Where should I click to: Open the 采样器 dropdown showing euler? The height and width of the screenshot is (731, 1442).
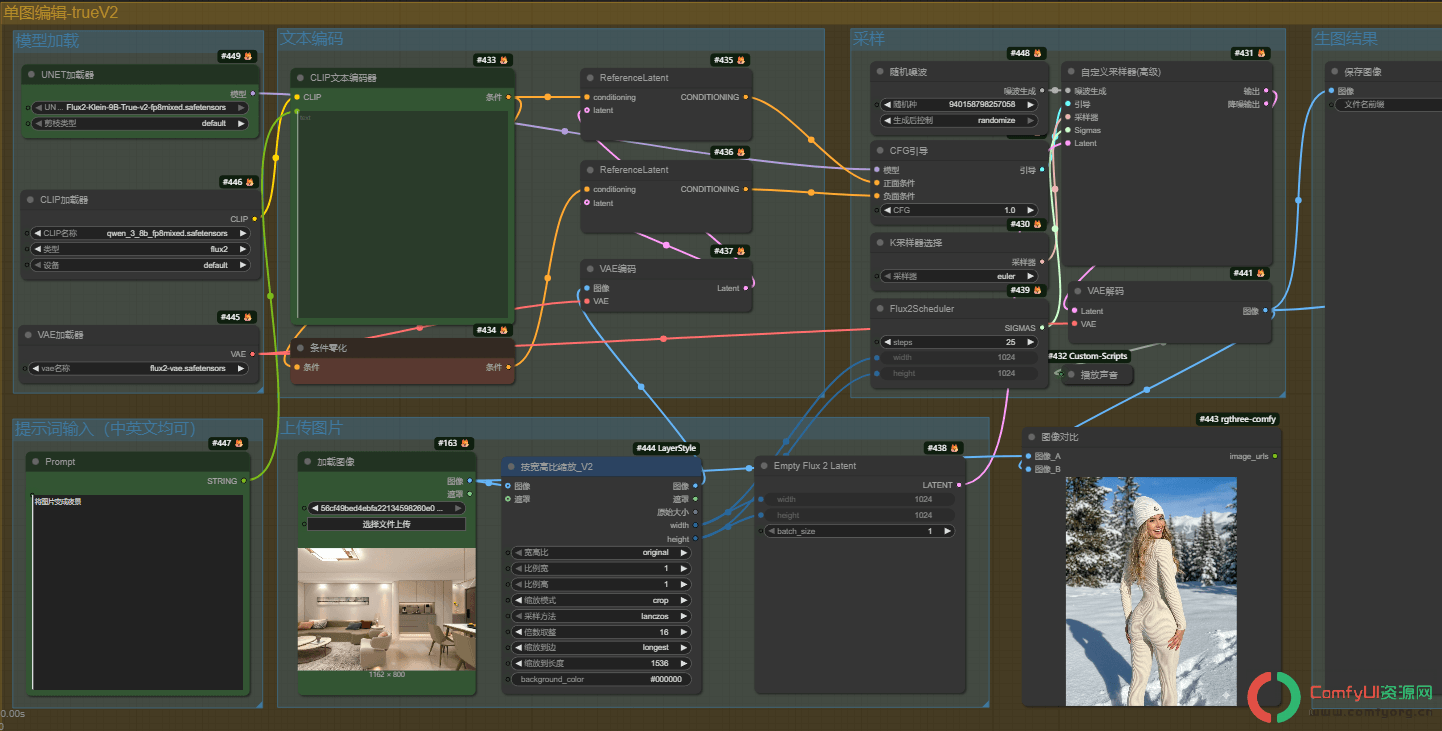[959, 276]
